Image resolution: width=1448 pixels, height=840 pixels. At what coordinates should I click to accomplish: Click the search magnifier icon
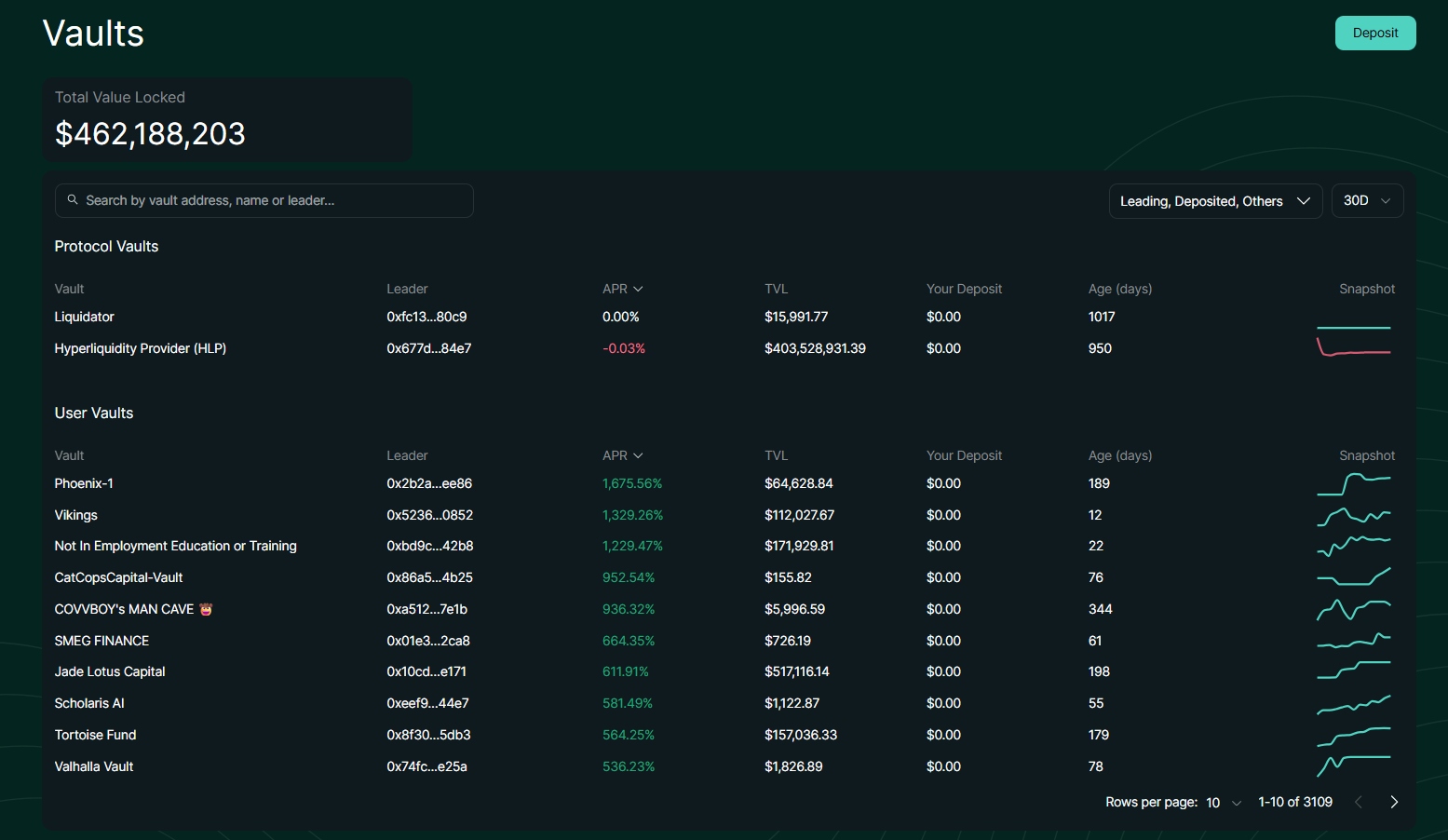pyautogui.click(x=74, y=200)
